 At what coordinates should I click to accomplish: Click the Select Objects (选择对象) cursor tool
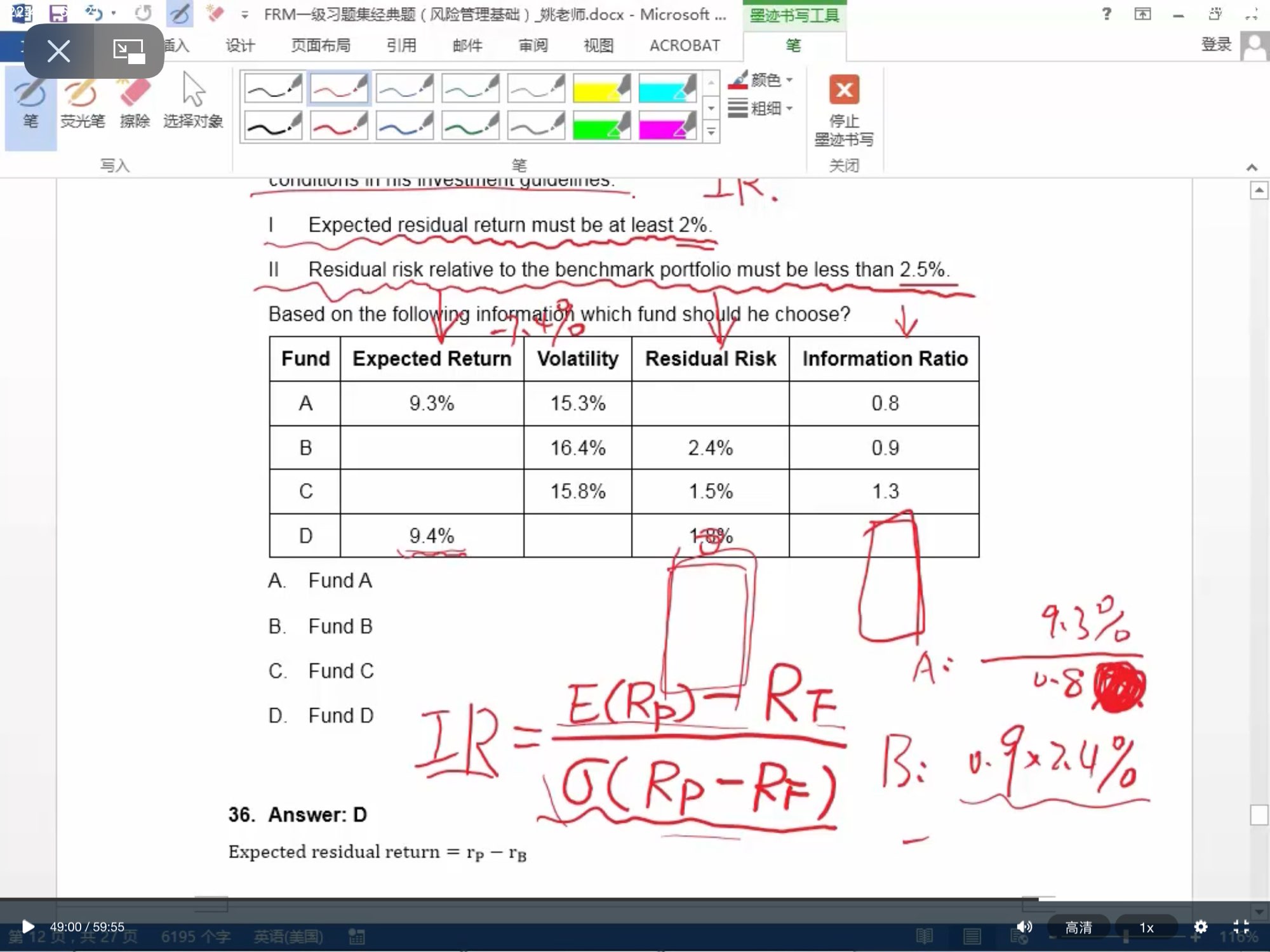193,103
